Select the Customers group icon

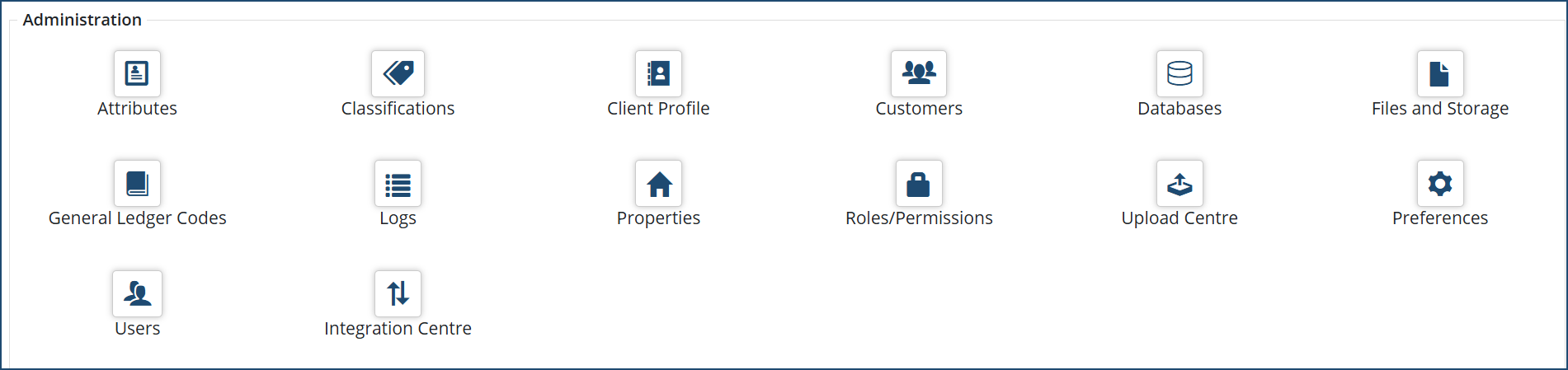click(x=919, y=73)
